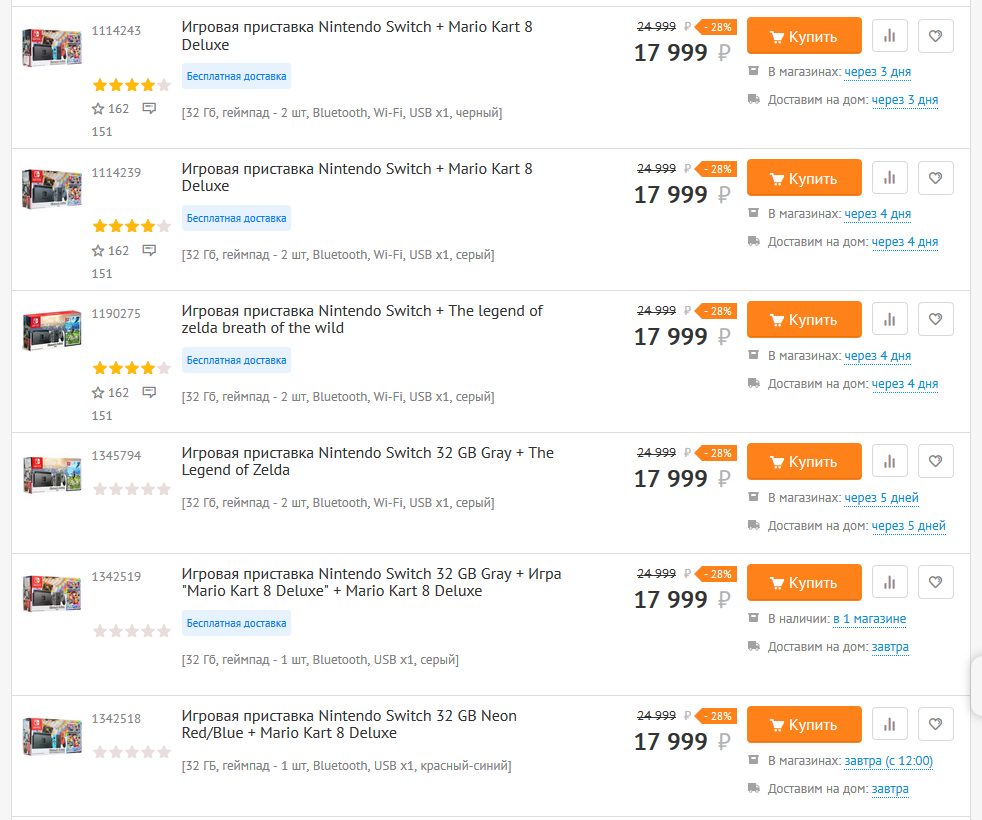Open title of product 1190275 Zelda bundle

362,319
